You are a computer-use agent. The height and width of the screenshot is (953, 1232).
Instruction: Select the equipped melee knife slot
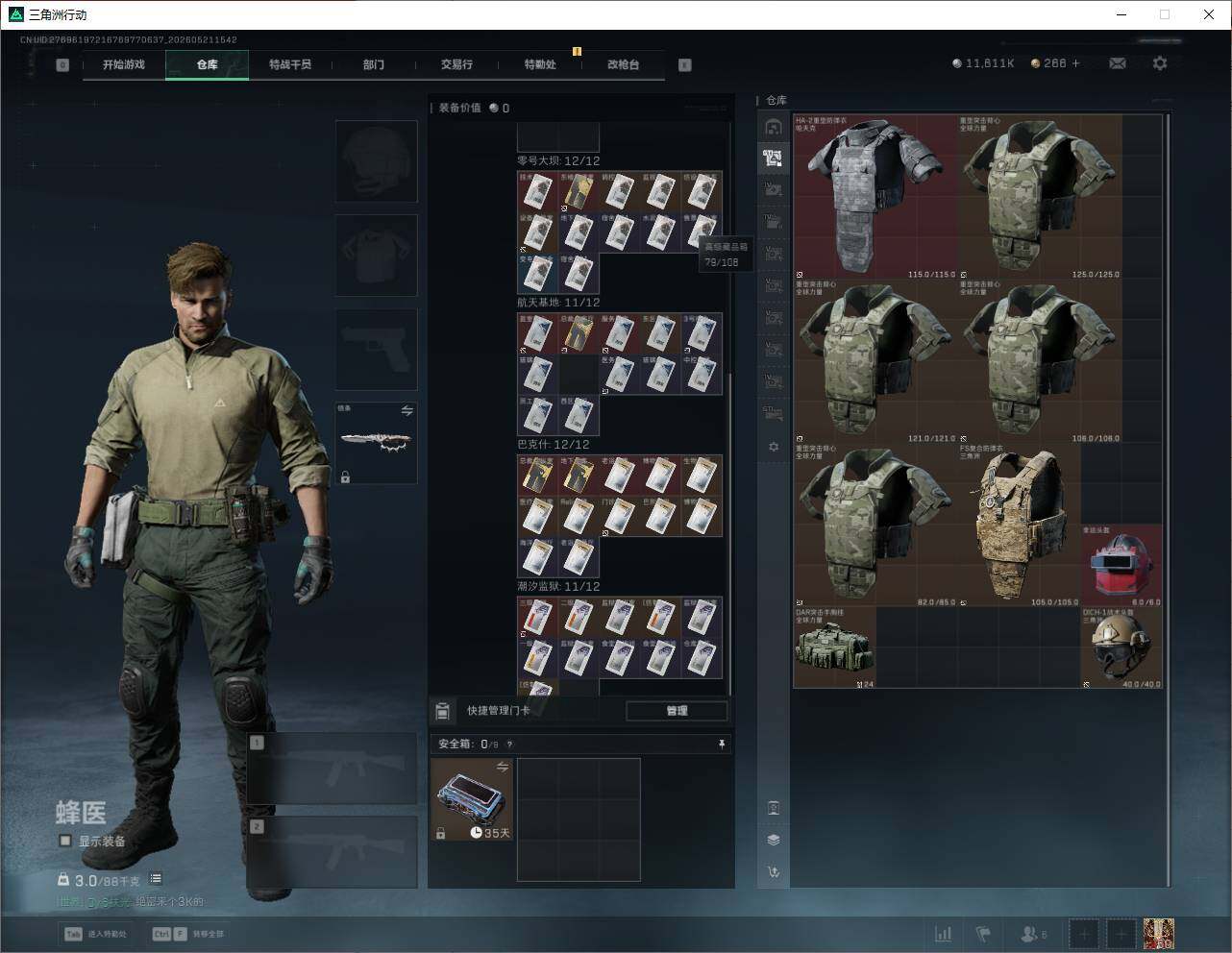376,443
